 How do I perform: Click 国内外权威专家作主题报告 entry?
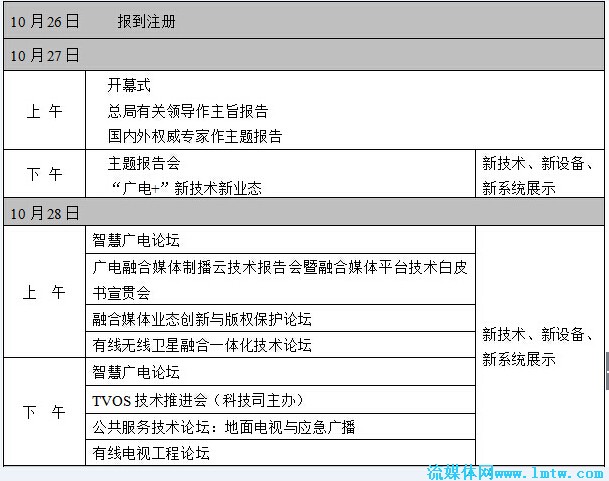tap(195, 136)
